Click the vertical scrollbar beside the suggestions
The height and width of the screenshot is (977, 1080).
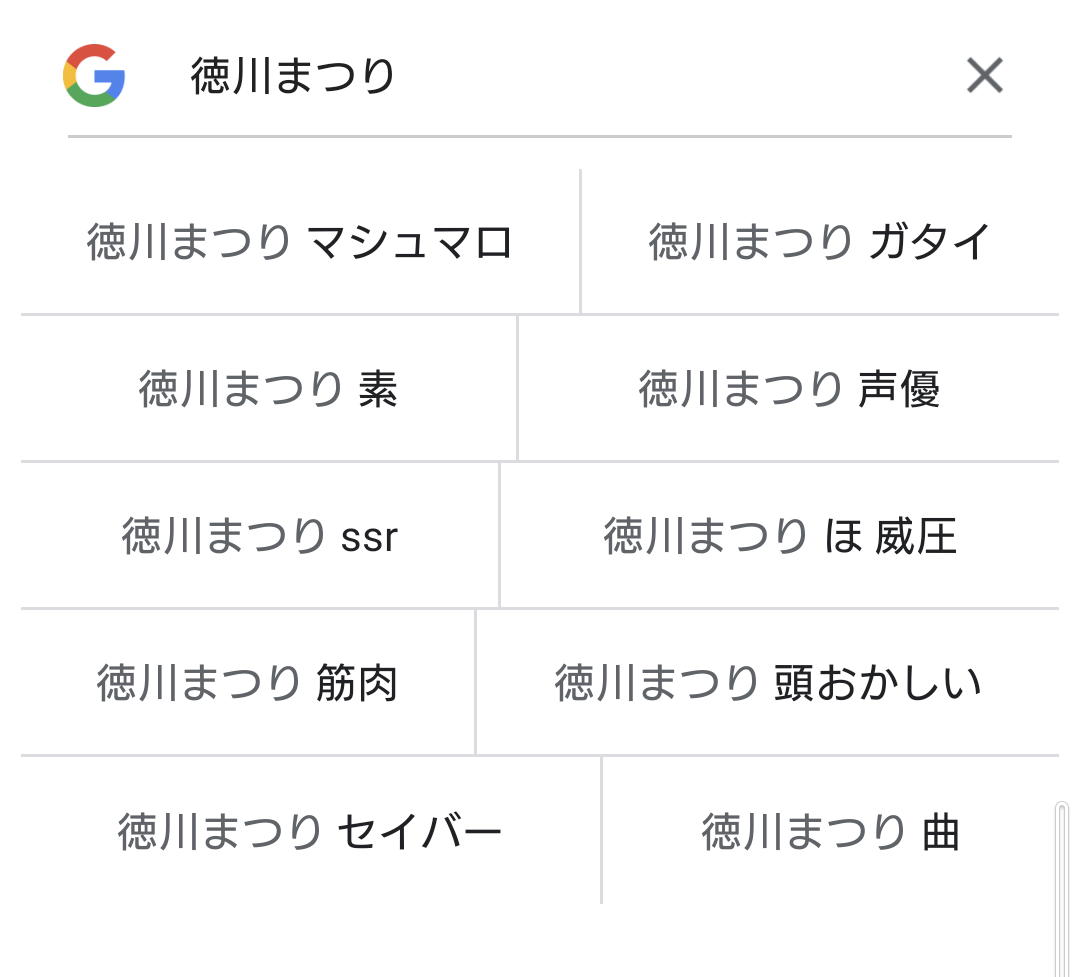tap(1062, 888)
